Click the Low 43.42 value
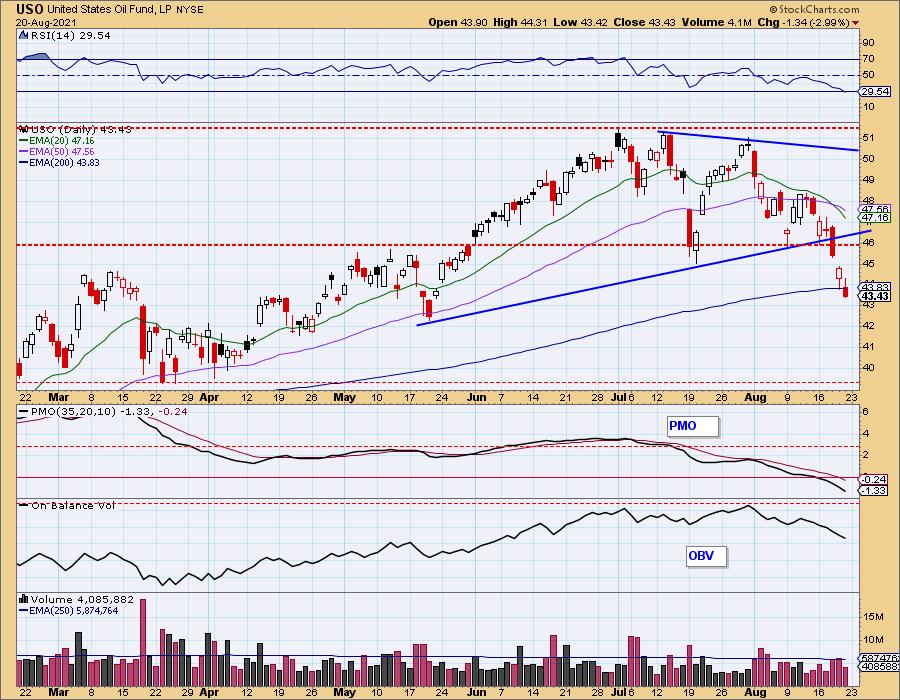Screen dimensions: 900x700 click(x=580, y=22)
